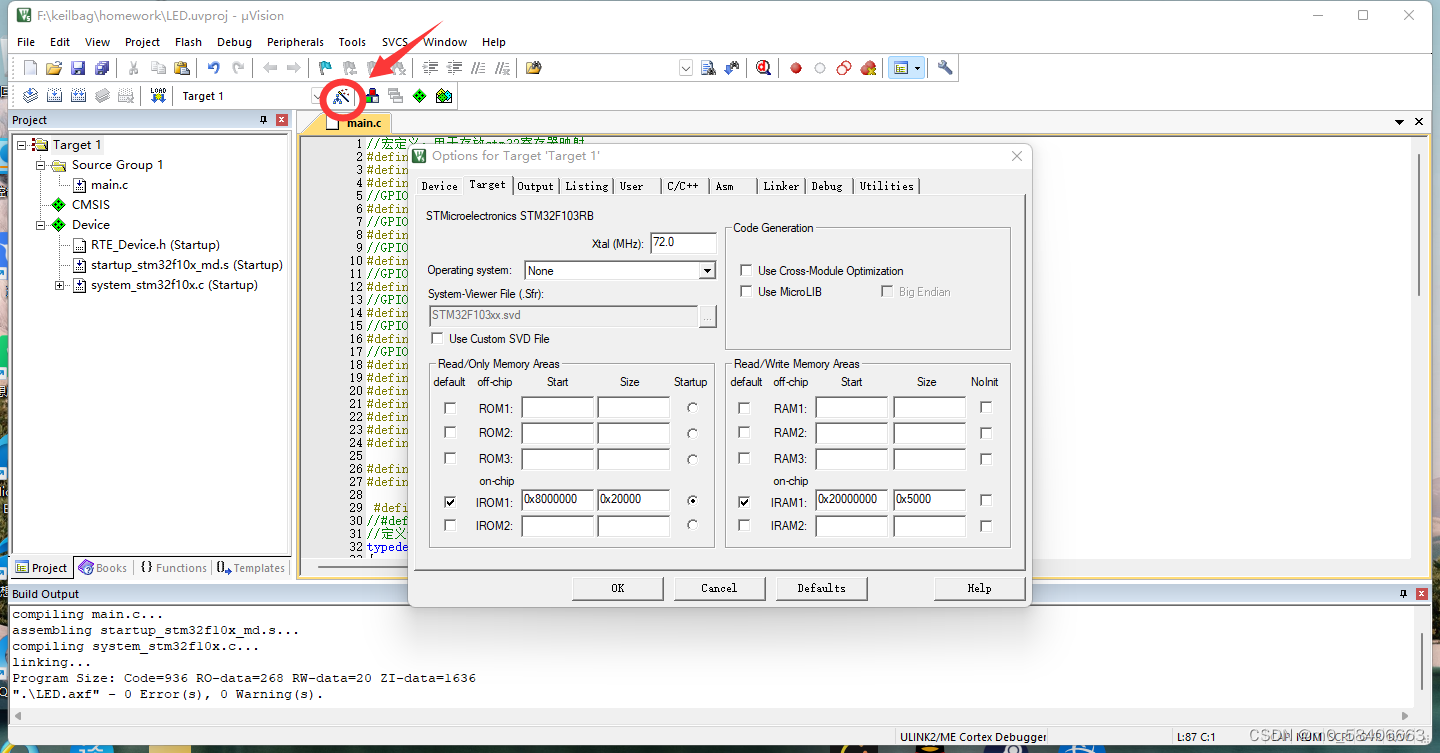The width and height of the screenshot is (1440, 753).
Task: Insert a breakpoint using the red dot icon
Action: coord(796,68)
